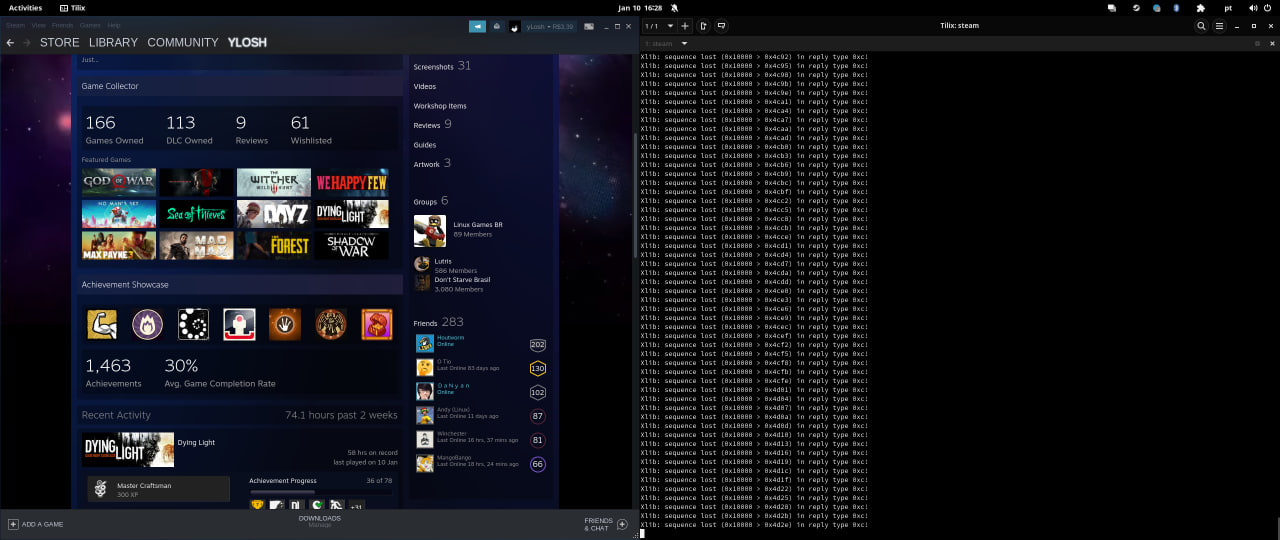Add a new terminal in Tilix

click(685, 26)
